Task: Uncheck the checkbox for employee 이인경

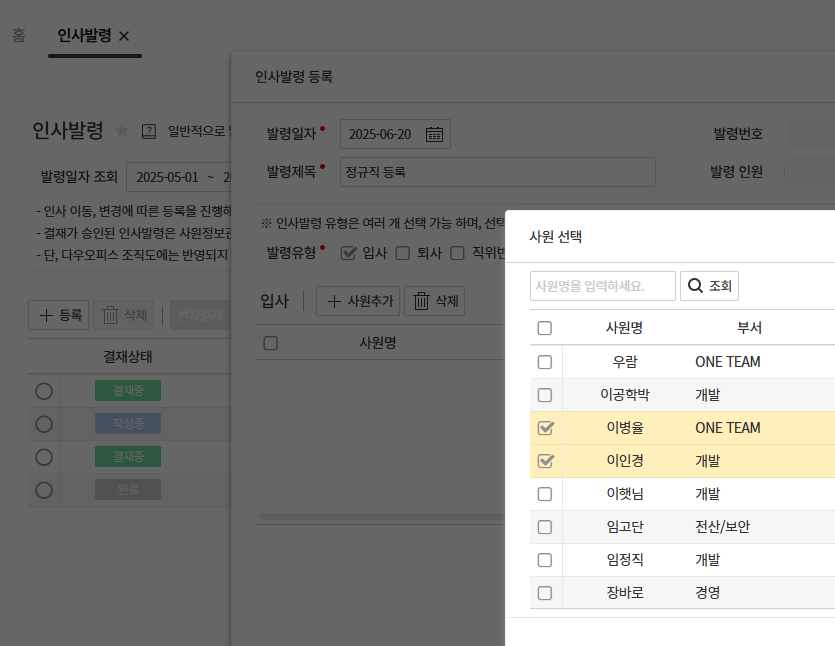Action: (545, 461)
